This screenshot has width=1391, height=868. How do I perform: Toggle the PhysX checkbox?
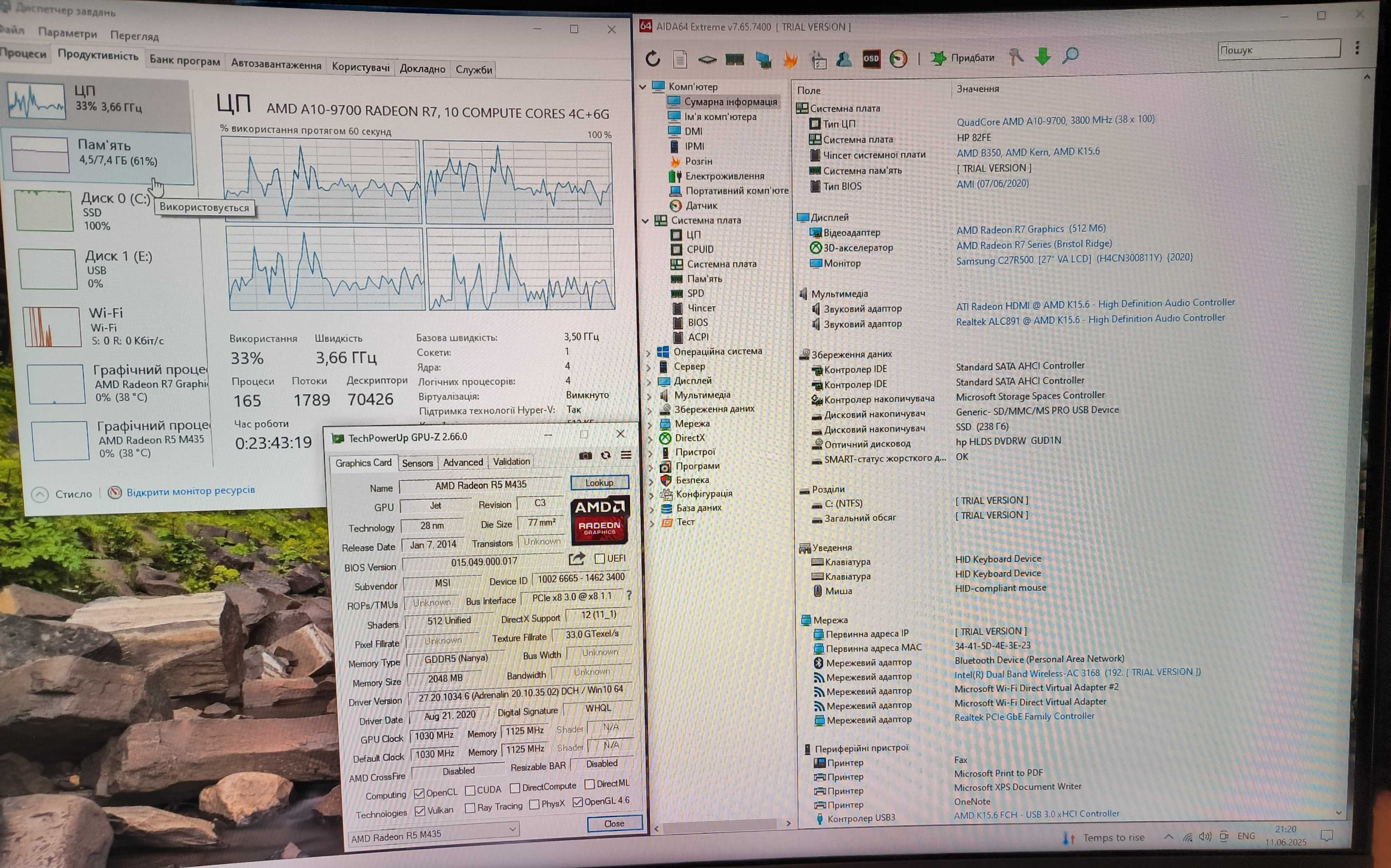[x=534, y=804]
